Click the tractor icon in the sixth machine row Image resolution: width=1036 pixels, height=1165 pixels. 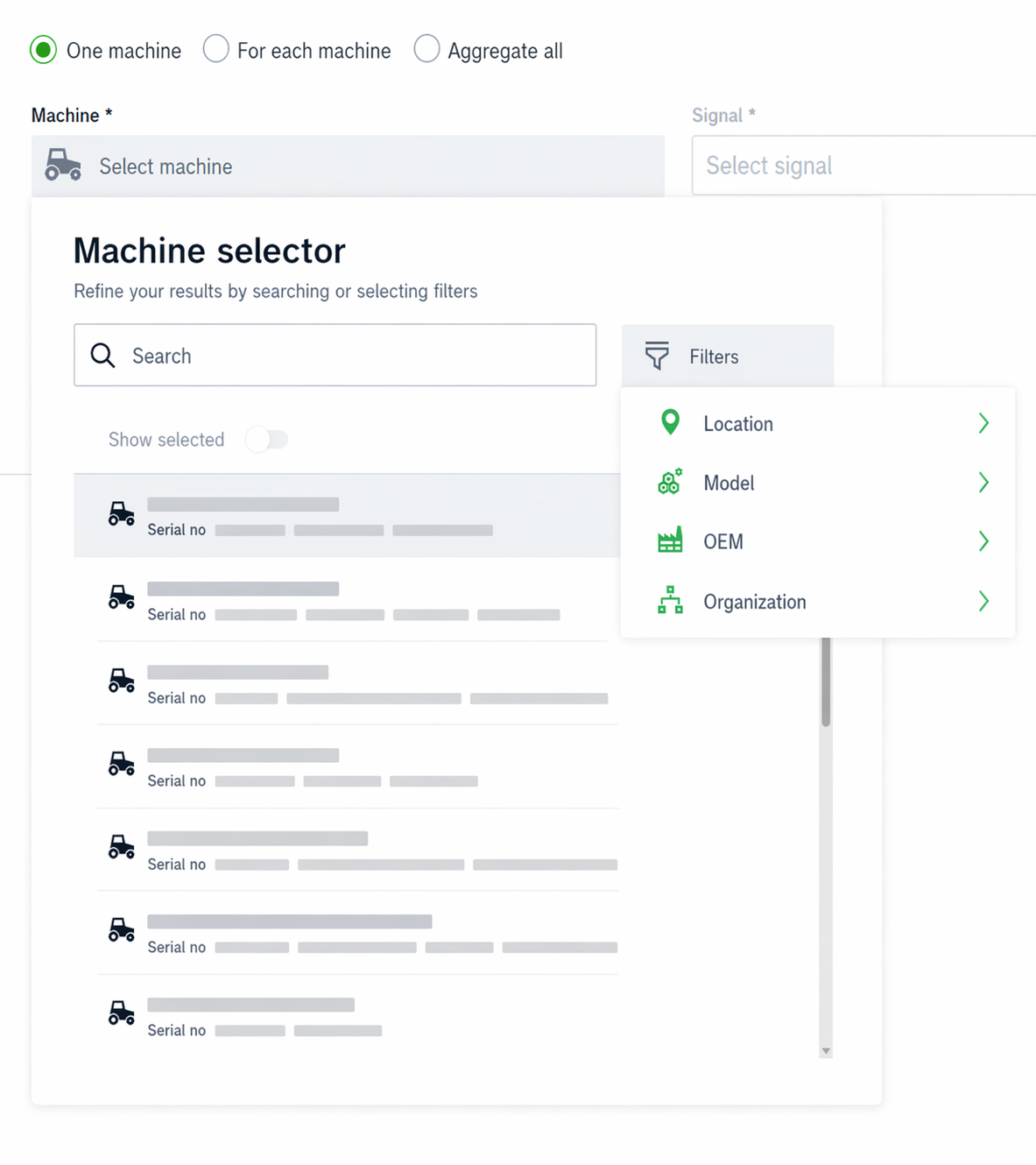click(121, 930)
